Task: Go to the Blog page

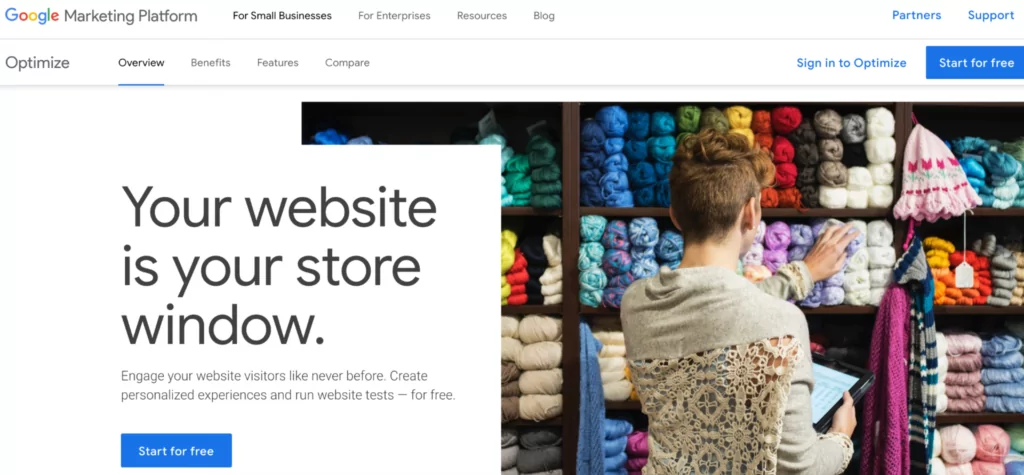Action: click(544, 16)
